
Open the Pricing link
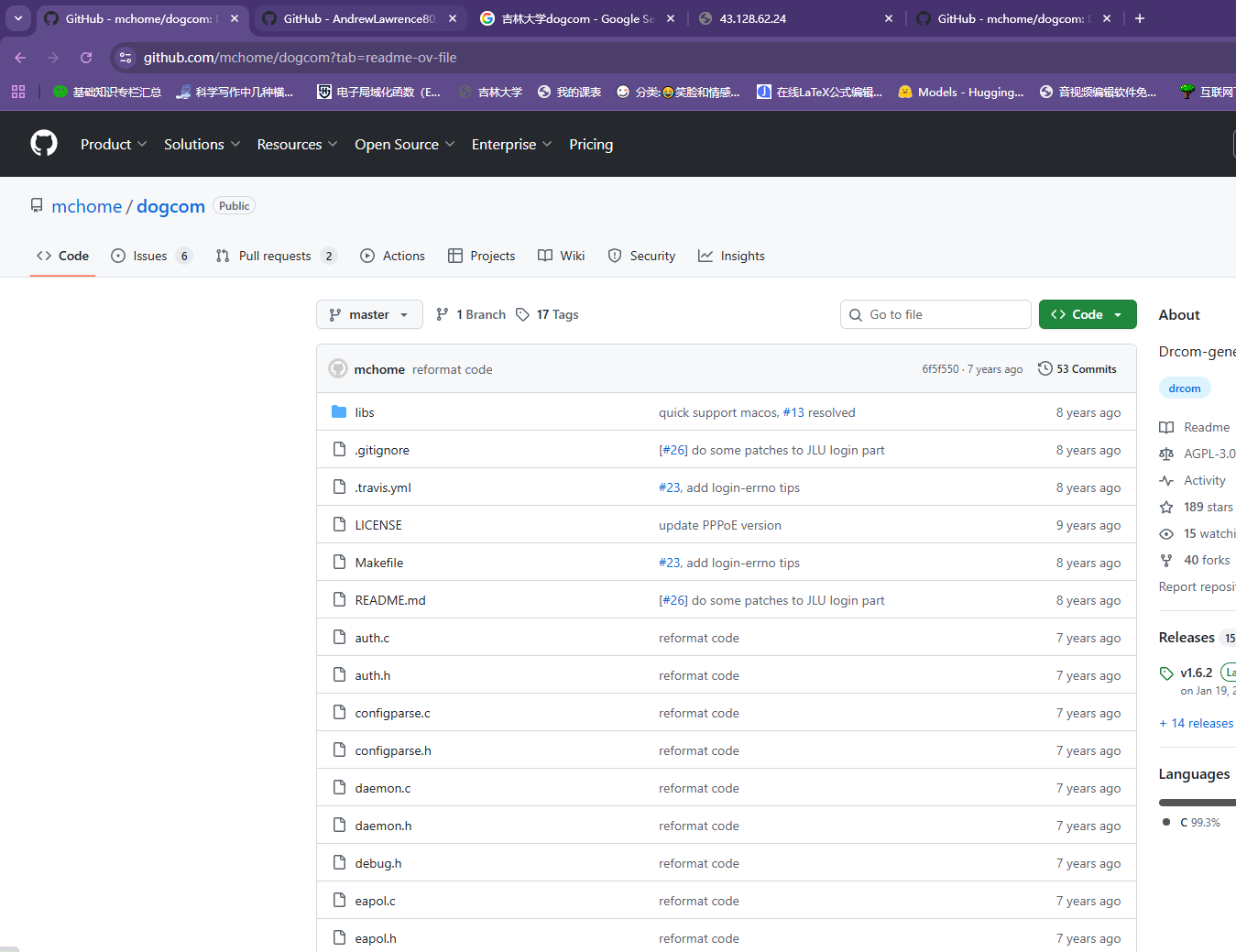click(591, 145)
